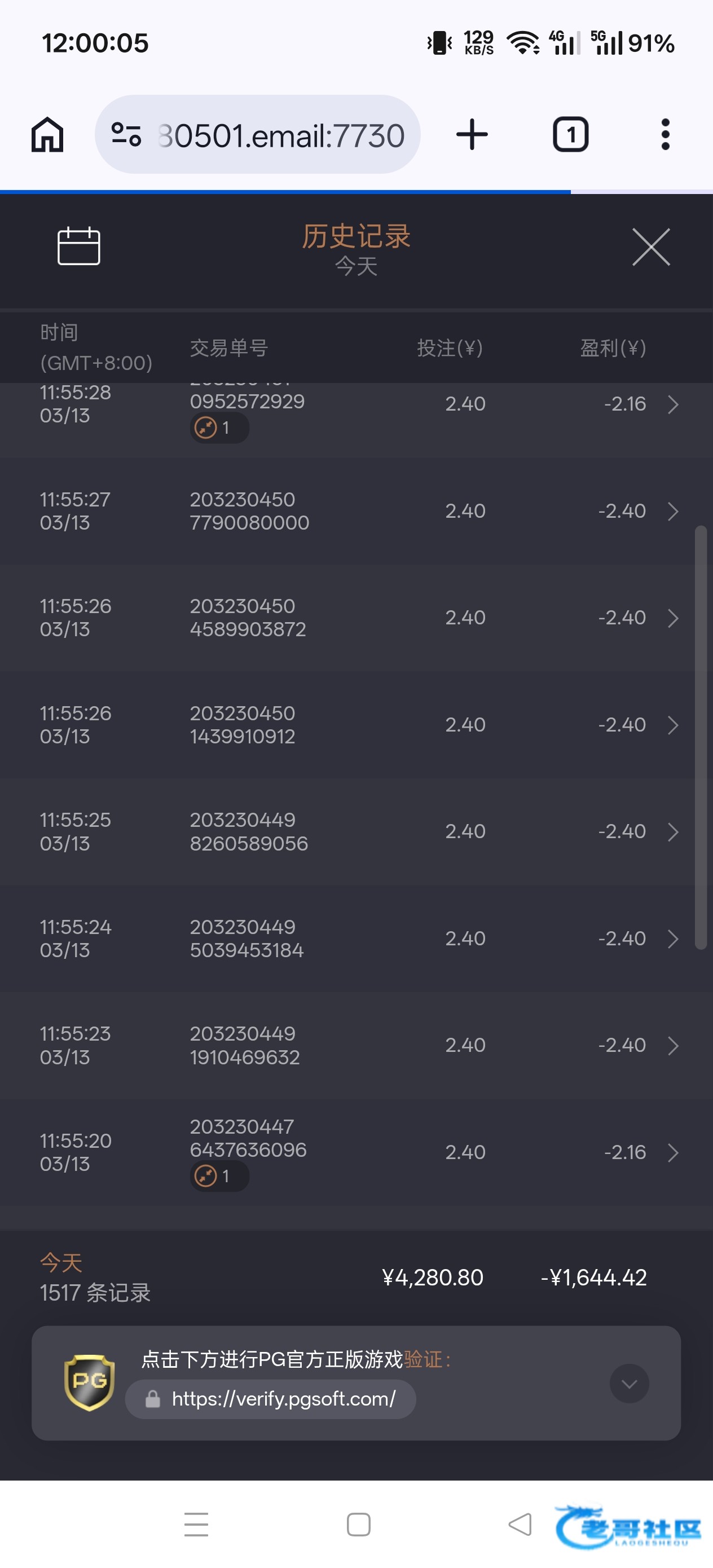Open the browser three-dot menu

pyautogui.click(x=665, y=135)
